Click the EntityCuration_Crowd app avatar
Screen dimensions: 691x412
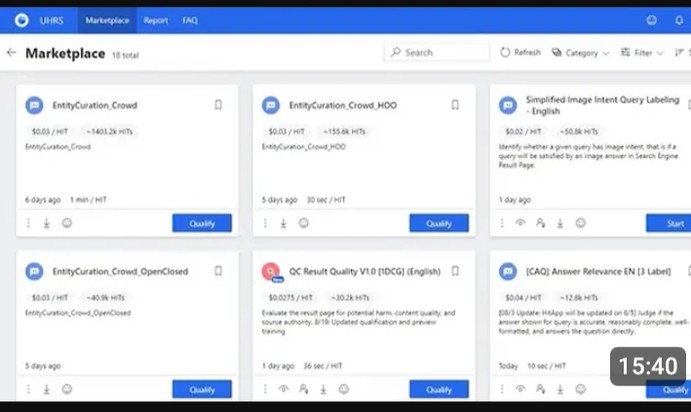[34, 105]
